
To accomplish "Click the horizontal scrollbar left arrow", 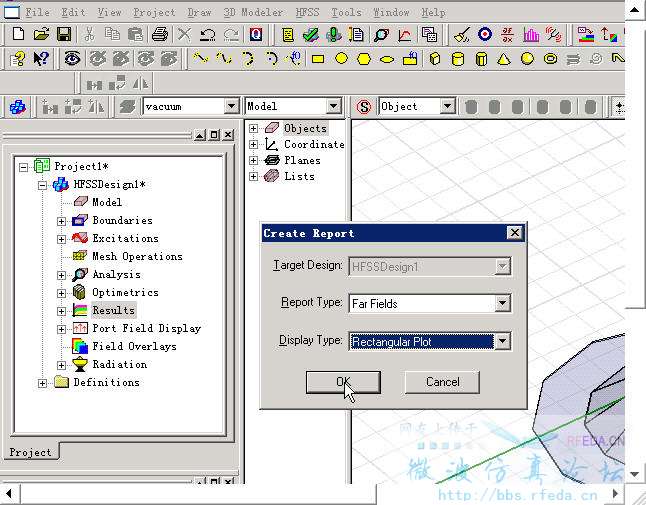I will point(9,493).
